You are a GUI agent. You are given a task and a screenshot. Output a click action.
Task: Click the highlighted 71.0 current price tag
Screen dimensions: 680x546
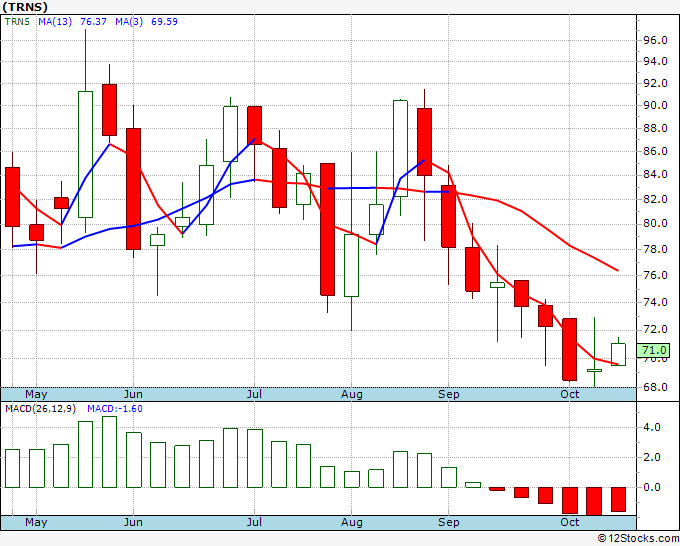(x=653, y=350)
